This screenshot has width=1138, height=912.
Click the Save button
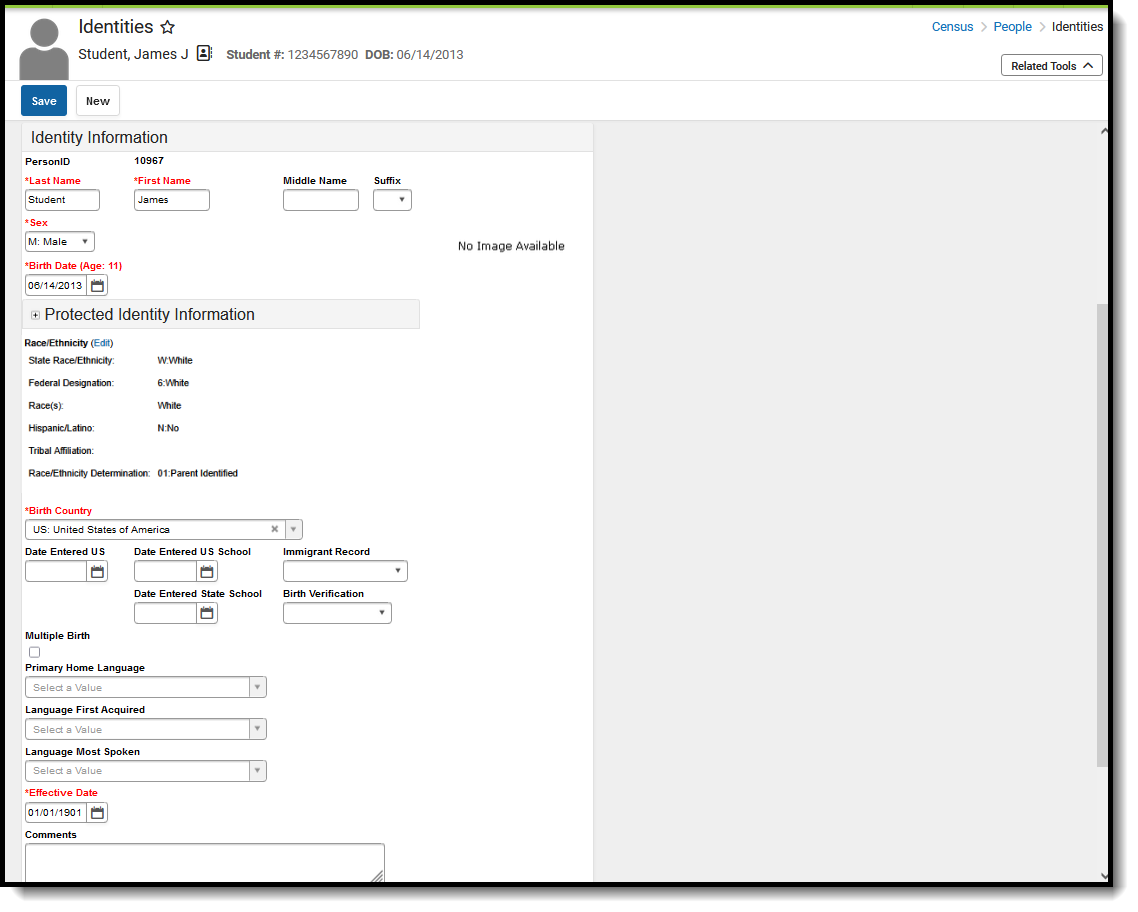(x=43, y=100)
